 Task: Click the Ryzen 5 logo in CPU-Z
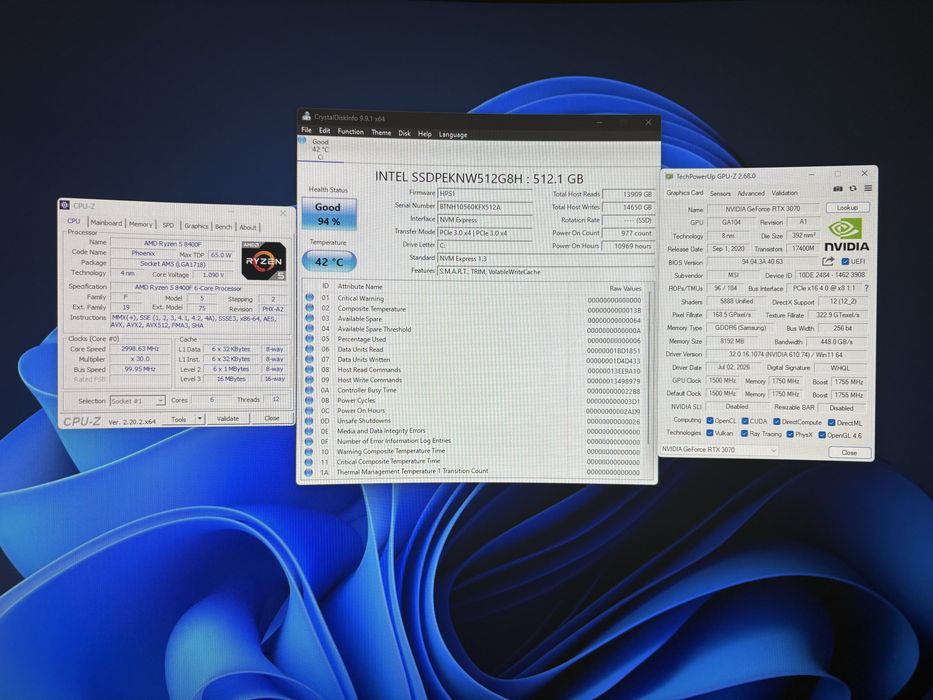pos(264,261)
